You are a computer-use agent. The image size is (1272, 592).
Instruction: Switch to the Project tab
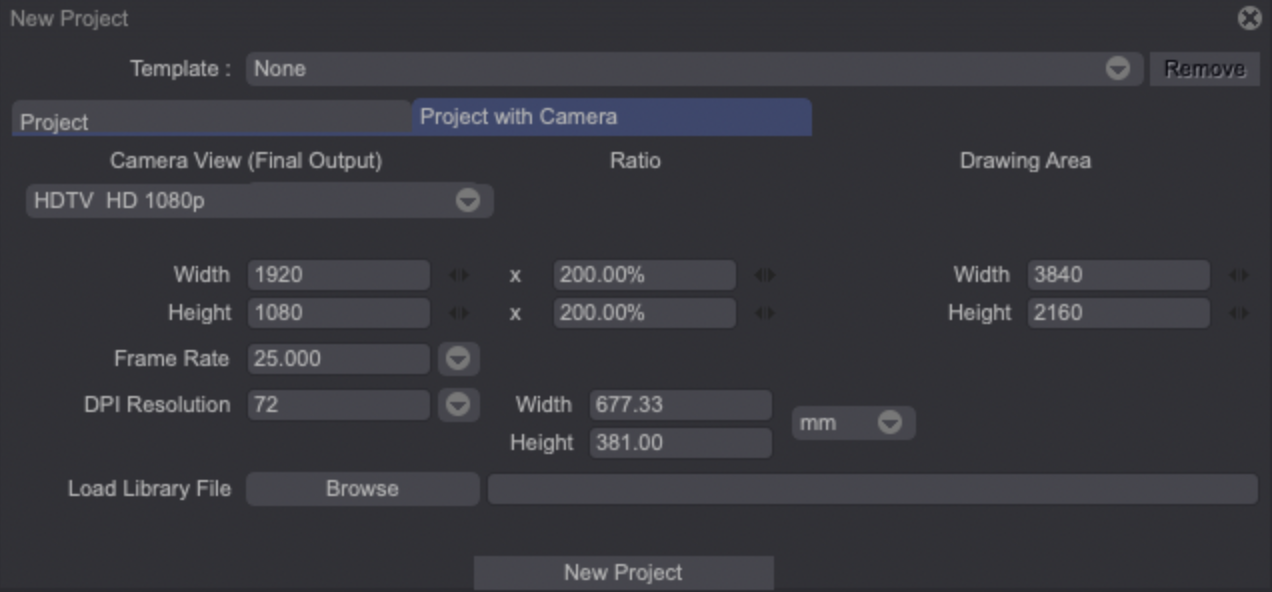(211, 122)
